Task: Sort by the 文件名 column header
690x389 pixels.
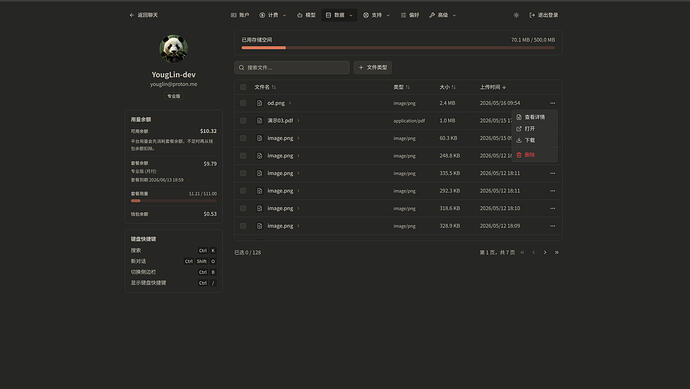Action: (x=265, y=87)
